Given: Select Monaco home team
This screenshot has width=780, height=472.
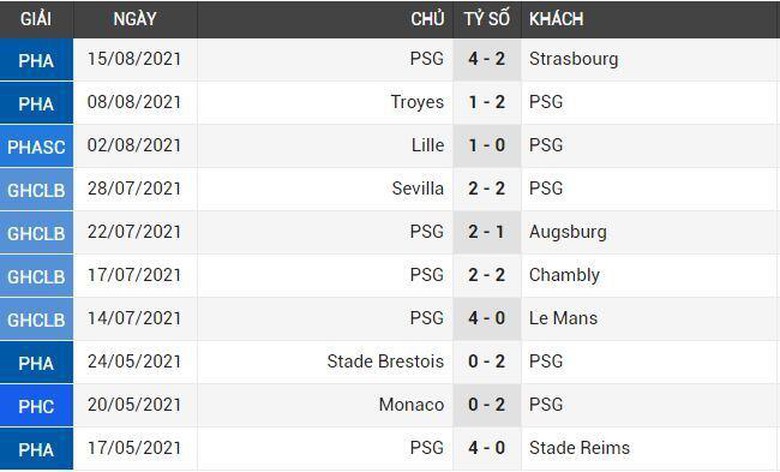Looking at the screenshot, I should [x=411, y=404].
